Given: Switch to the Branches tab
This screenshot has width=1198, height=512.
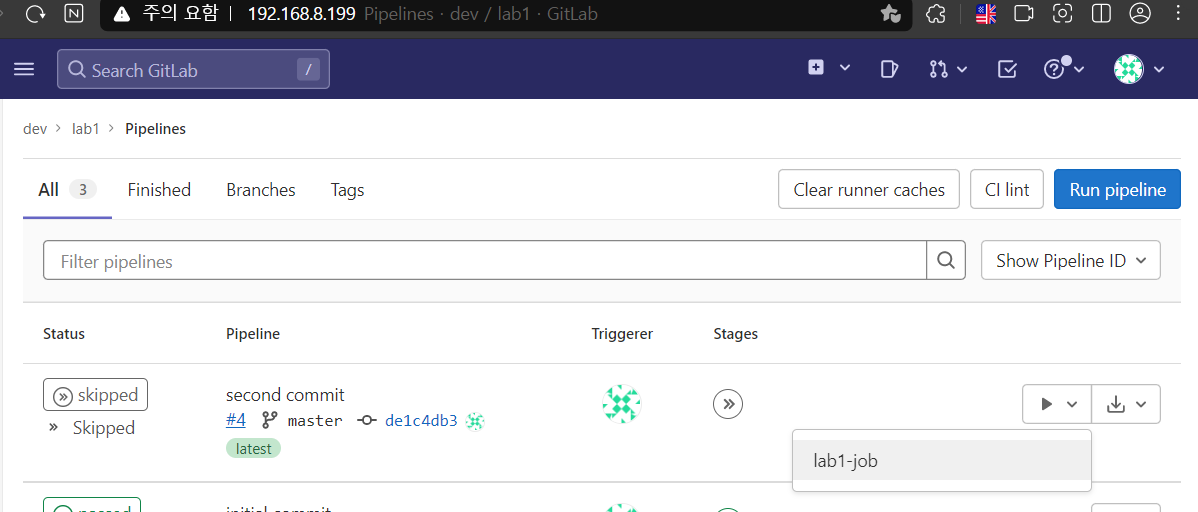Looking at the screenshot, I should (261, 190).
